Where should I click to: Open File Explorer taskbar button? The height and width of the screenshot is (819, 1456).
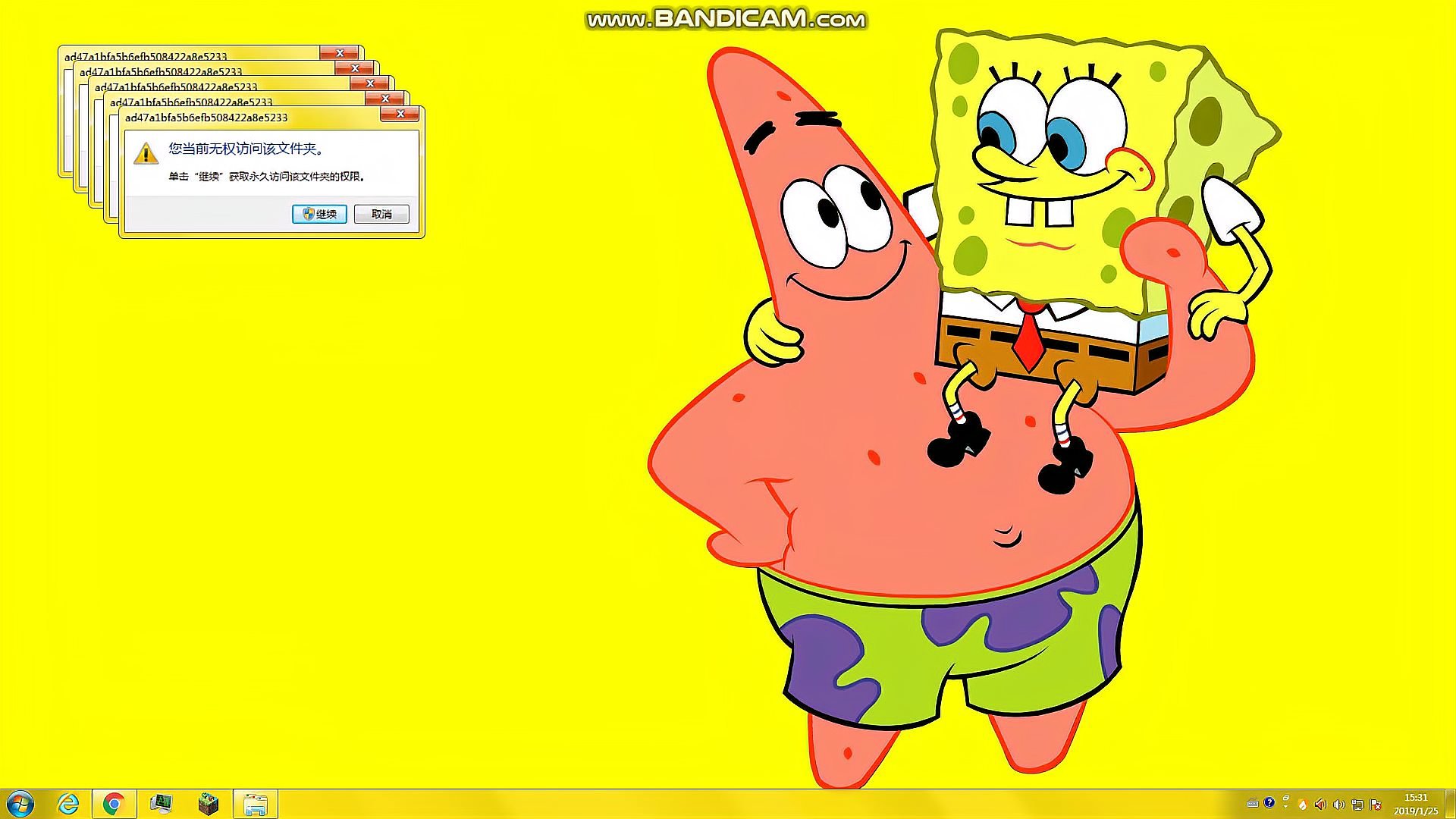pos(256,804)
